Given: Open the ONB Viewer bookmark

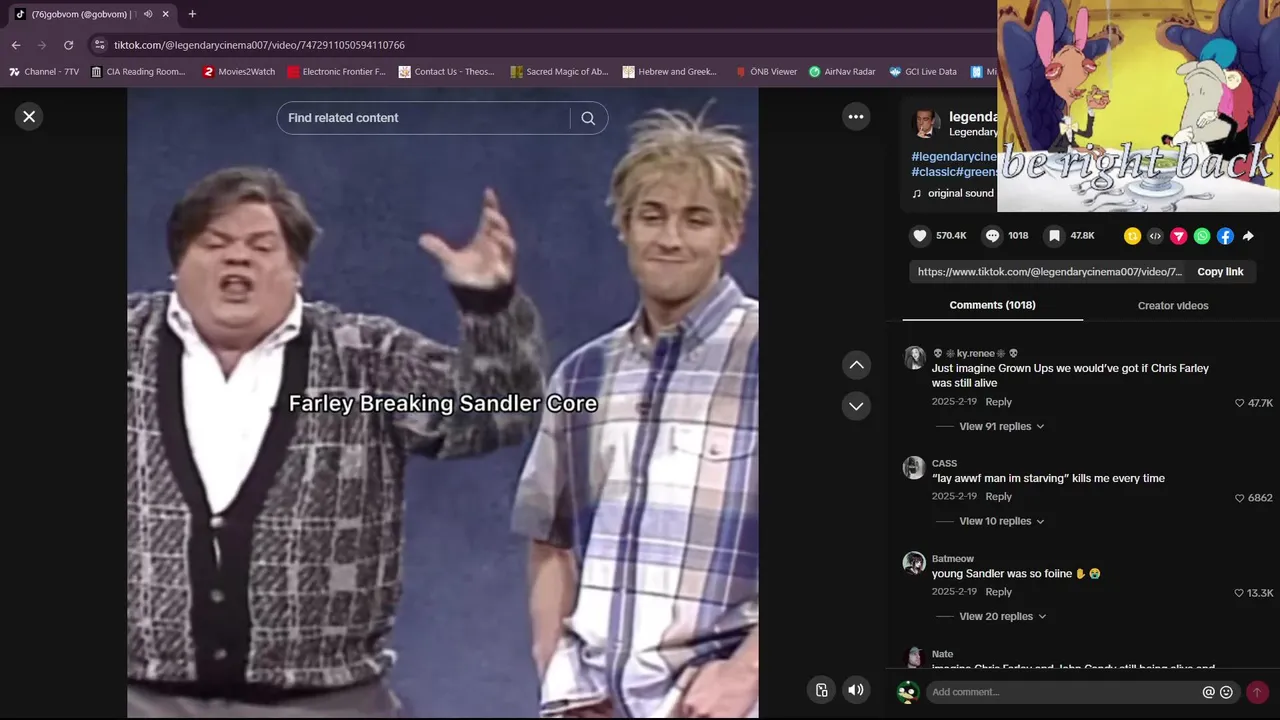Looking at the screenshot, I should point(765,72).
